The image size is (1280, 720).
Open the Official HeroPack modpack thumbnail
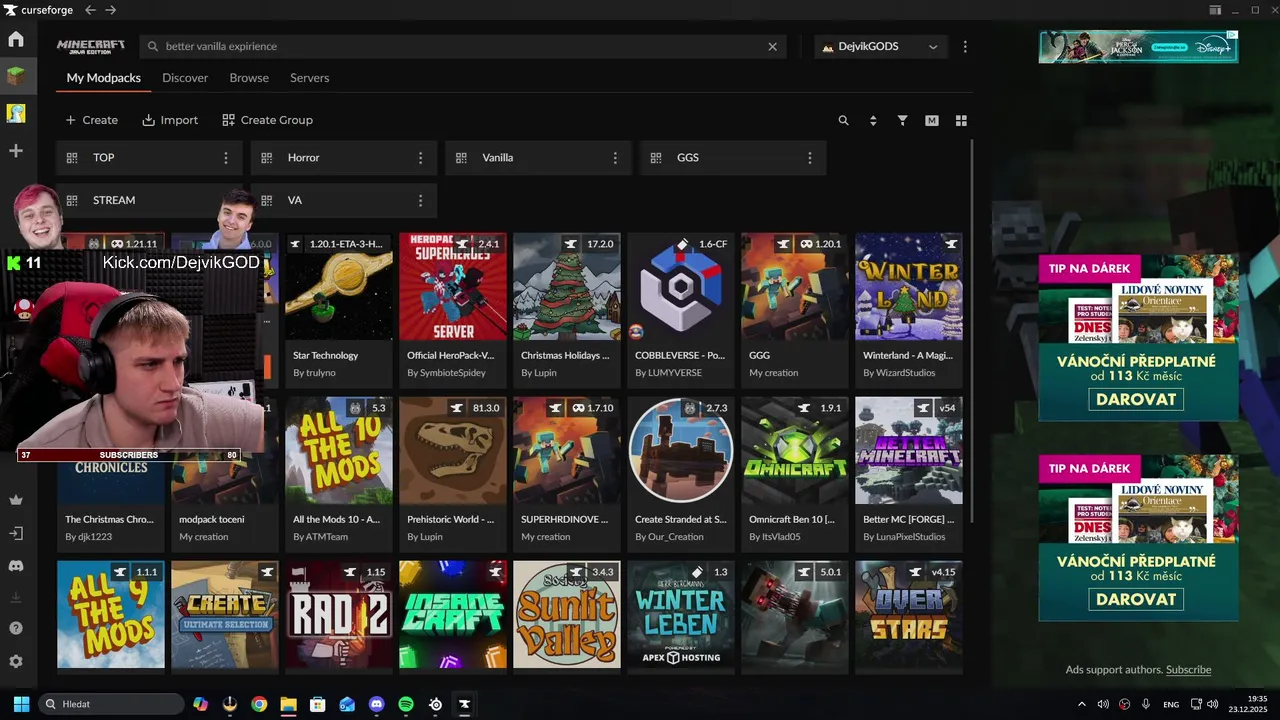tap(453, 287)
